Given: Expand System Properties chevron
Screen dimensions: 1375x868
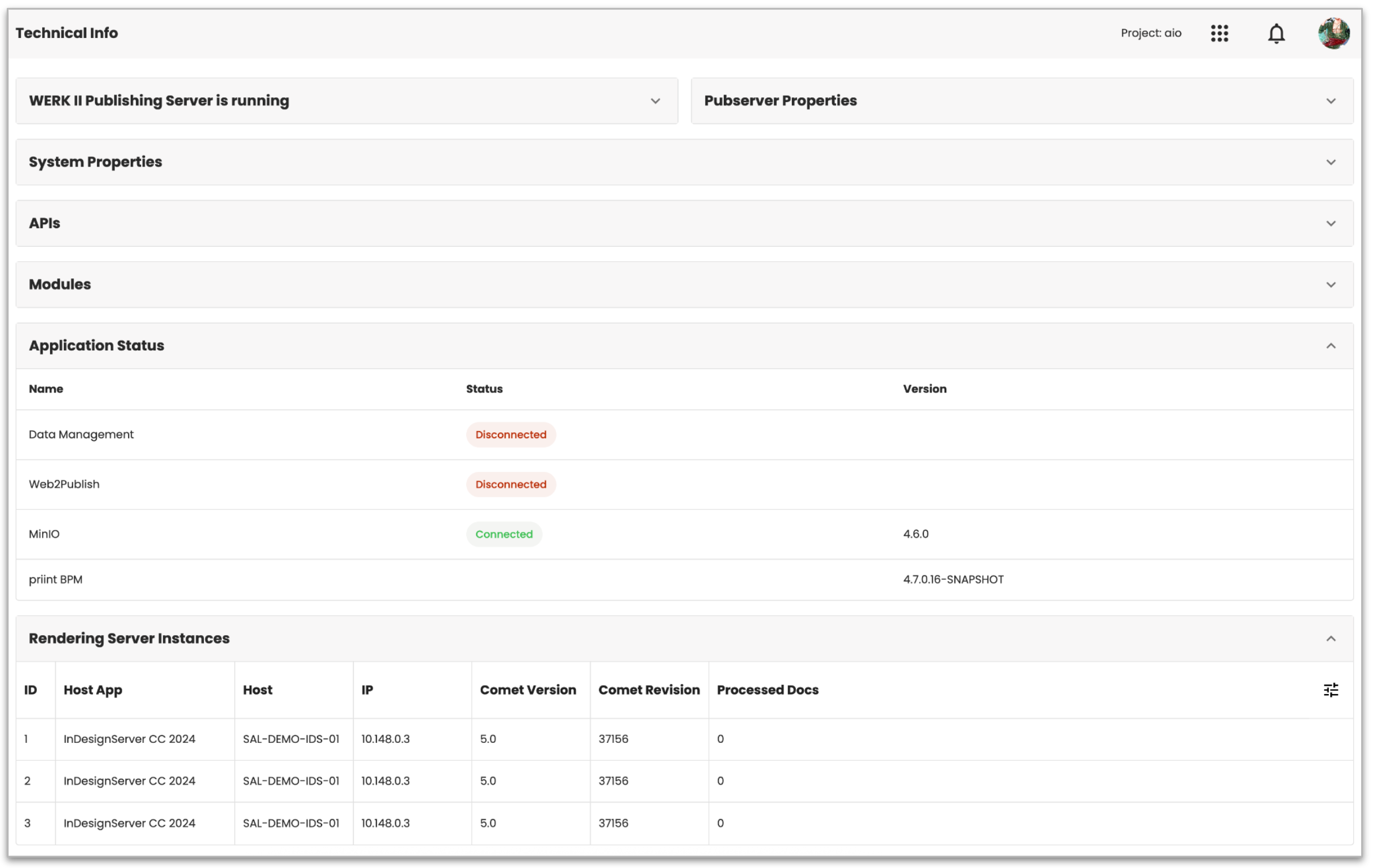Looking at the screenshot, I should click(1330, 162).
